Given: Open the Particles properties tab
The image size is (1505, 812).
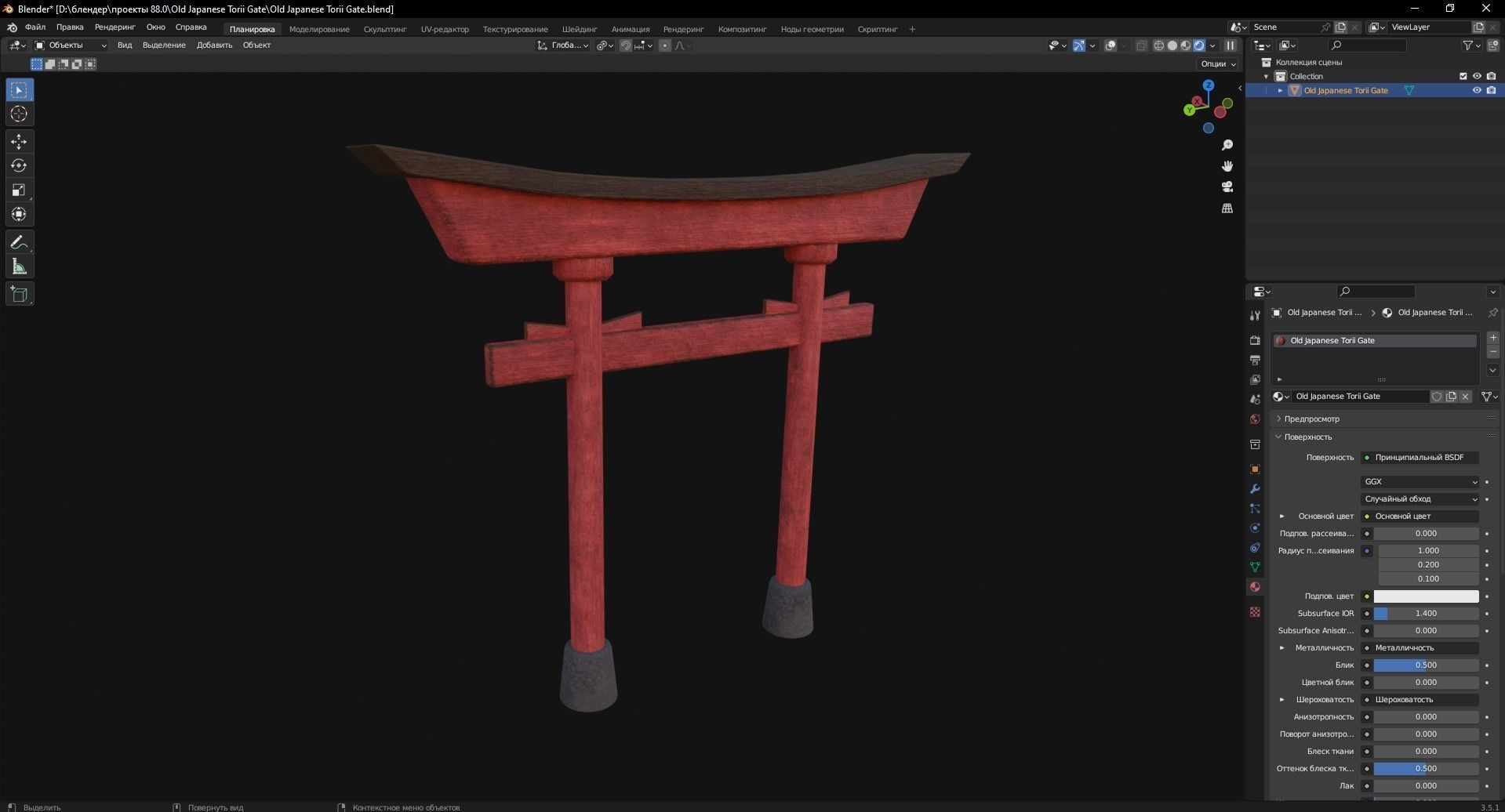Looking at the screenshot, I should (1255, 508).
